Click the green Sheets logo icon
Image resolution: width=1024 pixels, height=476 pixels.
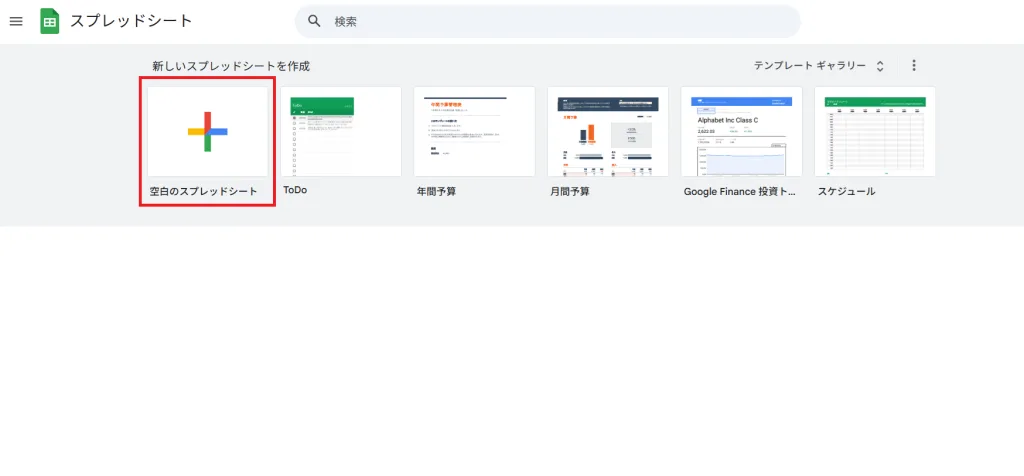50,21
